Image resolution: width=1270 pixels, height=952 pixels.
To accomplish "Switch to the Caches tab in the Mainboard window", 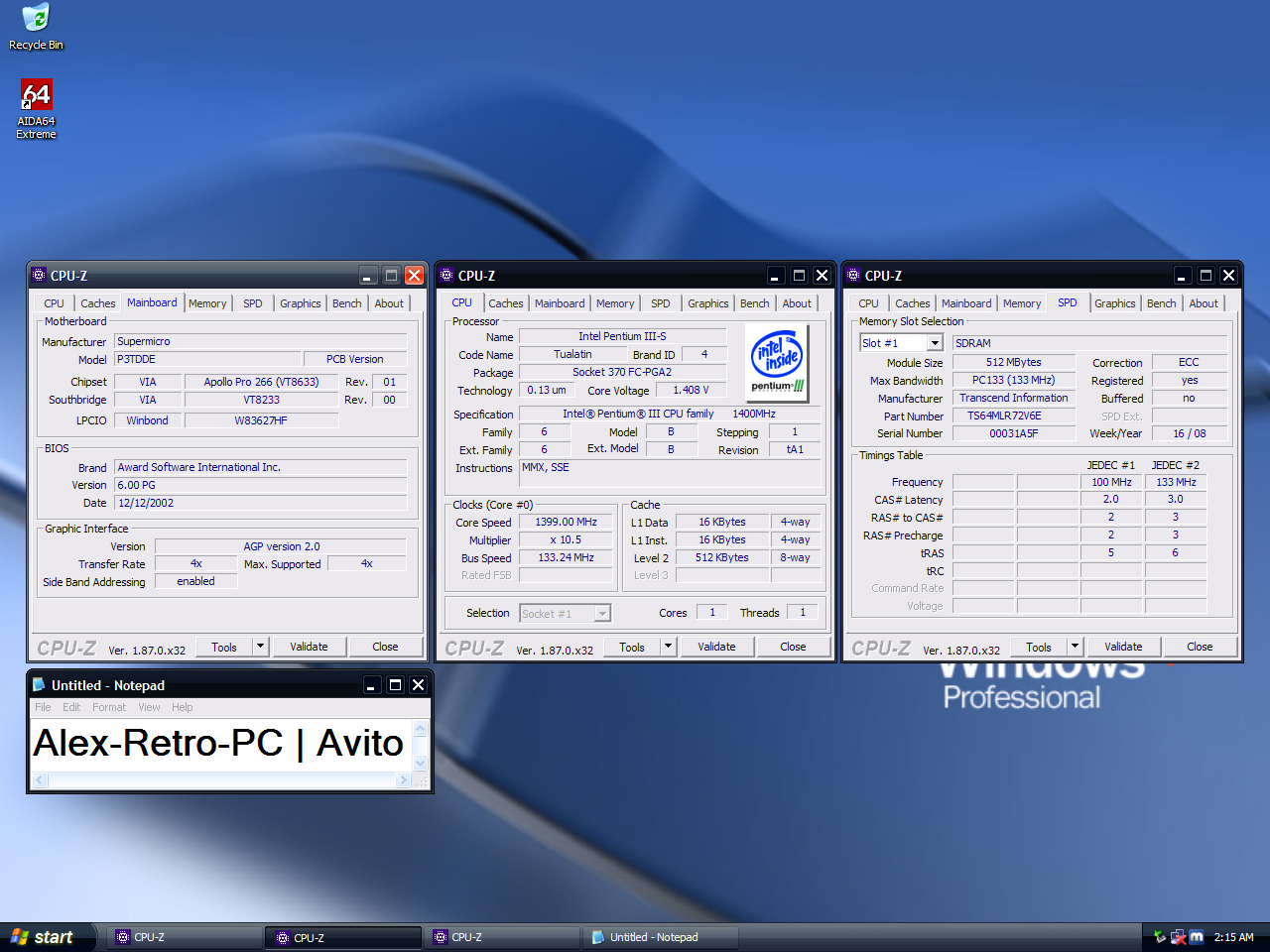I will 97,303.
